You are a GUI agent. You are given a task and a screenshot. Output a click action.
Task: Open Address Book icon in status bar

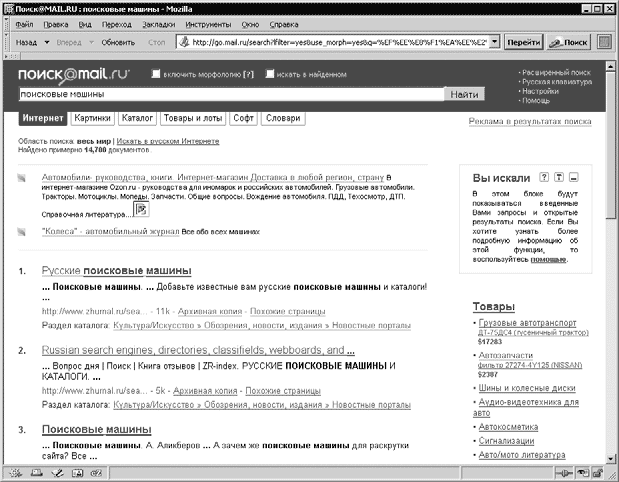(77, 472)
